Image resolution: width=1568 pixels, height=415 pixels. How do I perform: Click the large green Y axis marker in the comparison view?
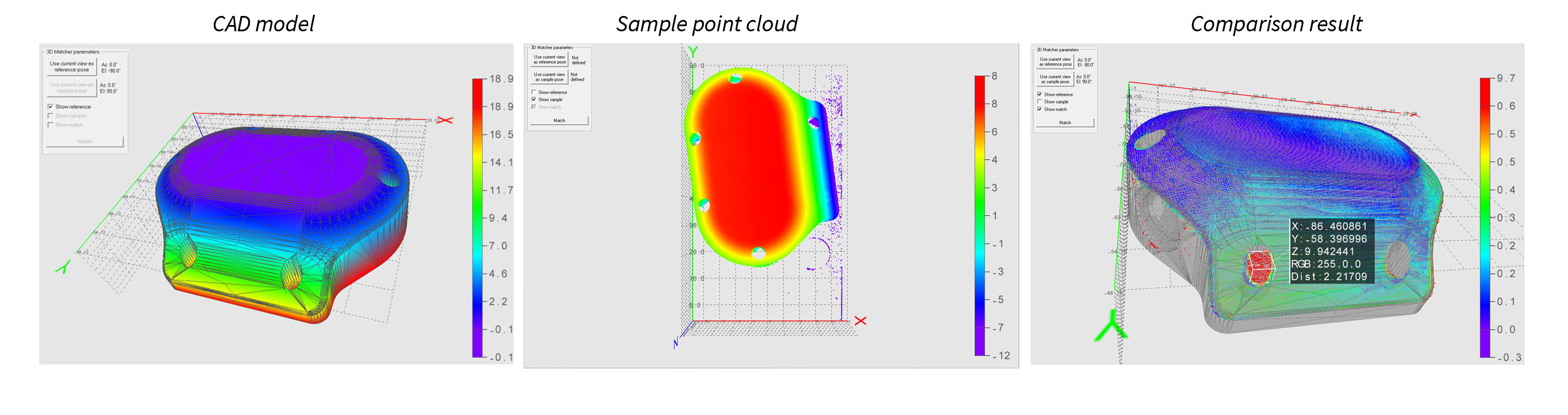click(1111, 326)
